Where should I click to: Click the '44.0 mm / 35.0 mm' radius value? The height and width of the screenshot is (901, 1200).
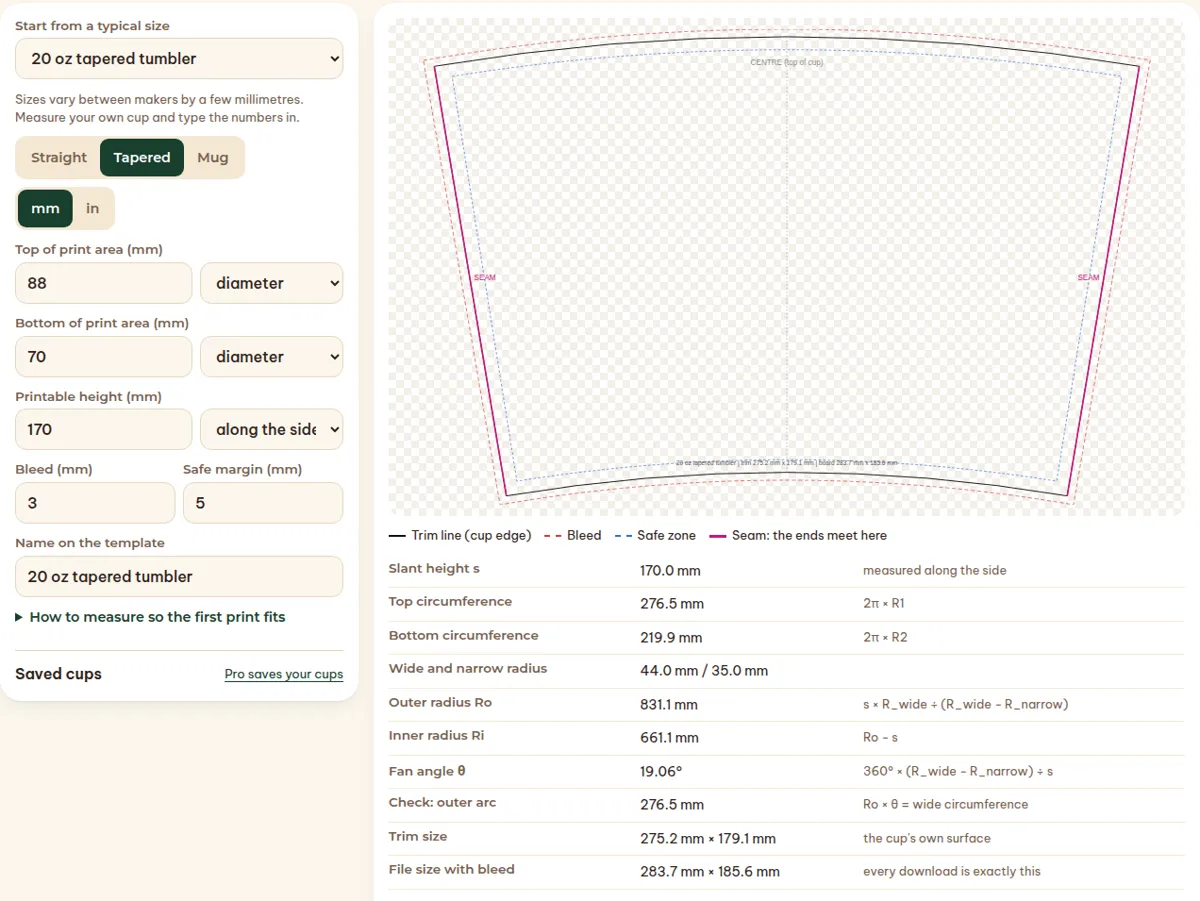pyautogui.click(x=704, y=671)
